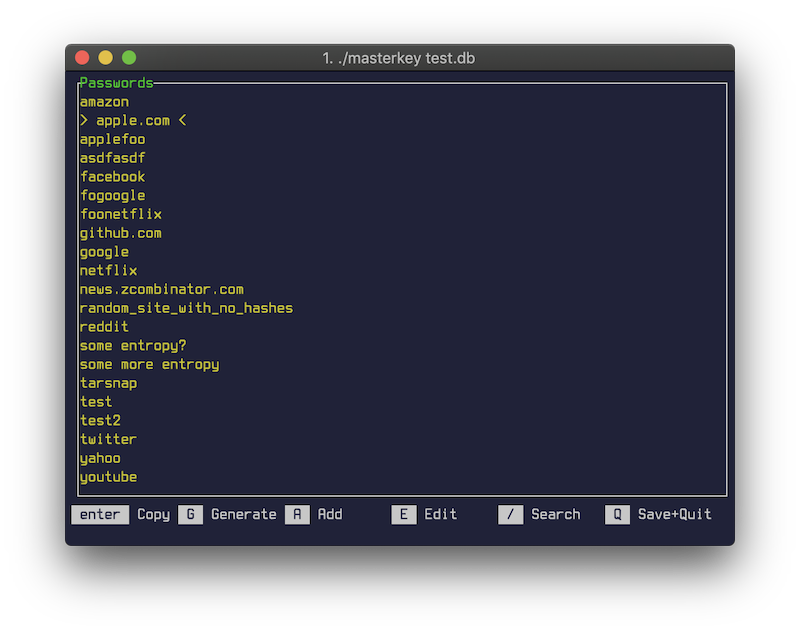The height and width of the screenshot is (632, 800).
Task: Click the window title masterkey test.db
Action: 398,58
